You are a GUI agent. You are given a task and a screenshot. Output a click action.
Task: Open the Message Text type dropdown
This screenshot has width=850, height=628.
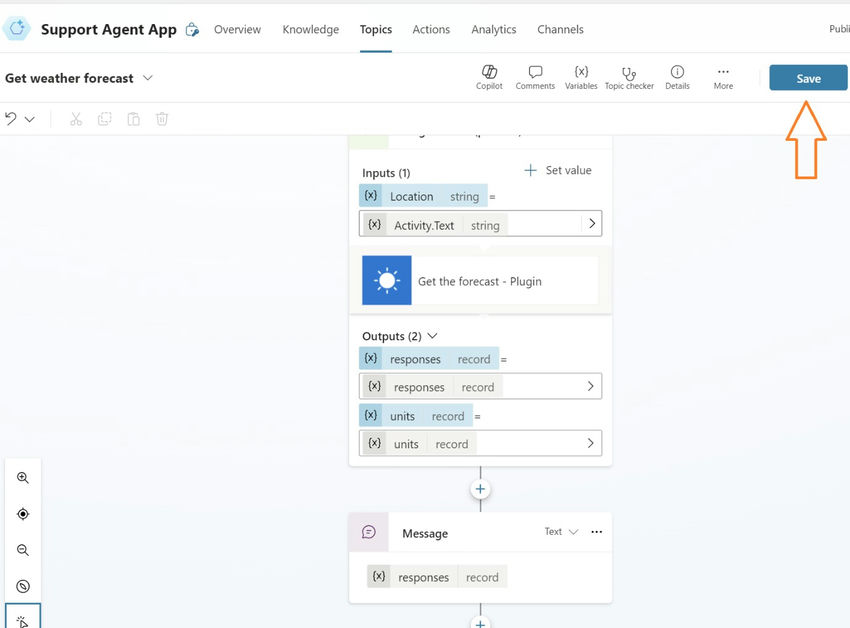click(562, 531)
